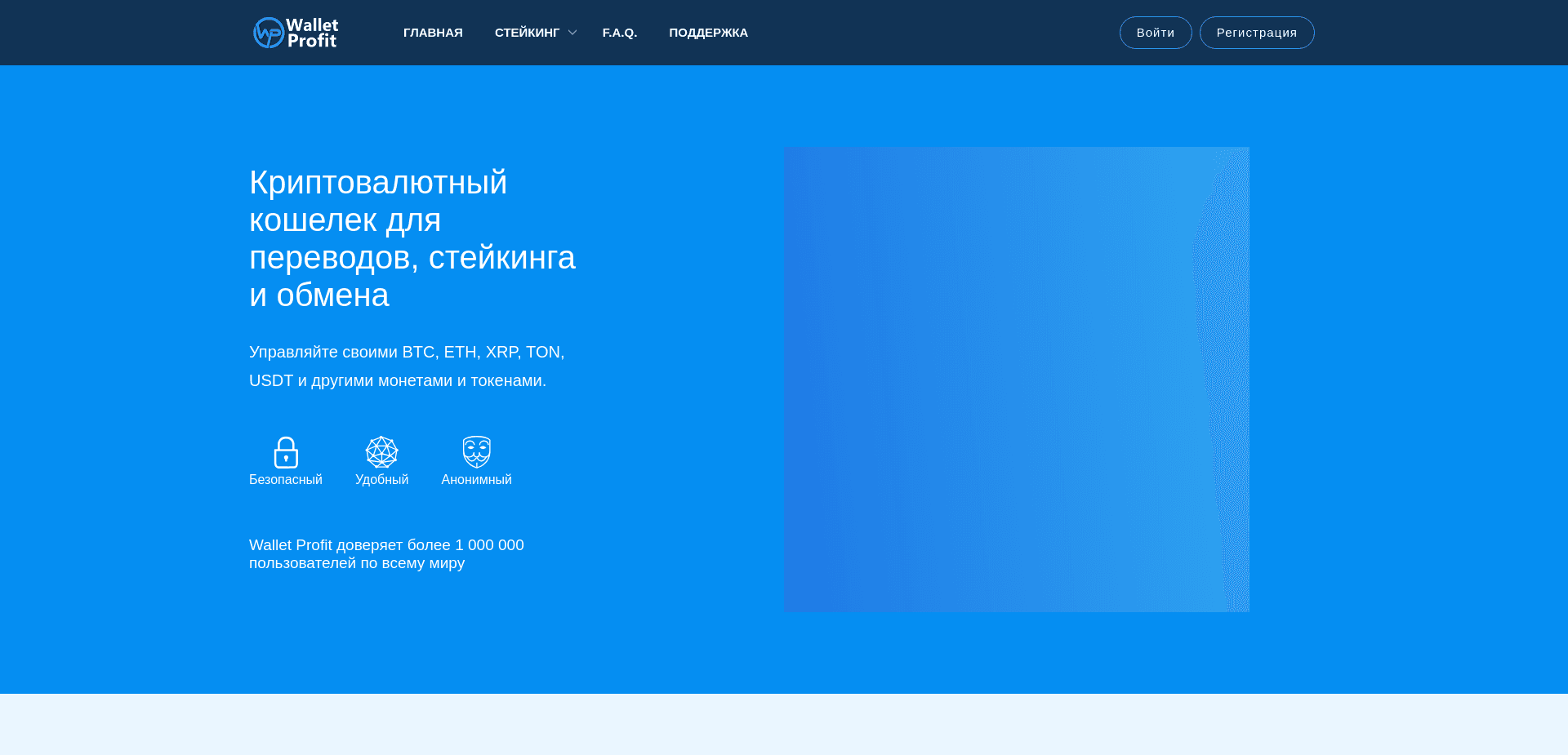Click the Безопасный label text

tap(286, 480)
